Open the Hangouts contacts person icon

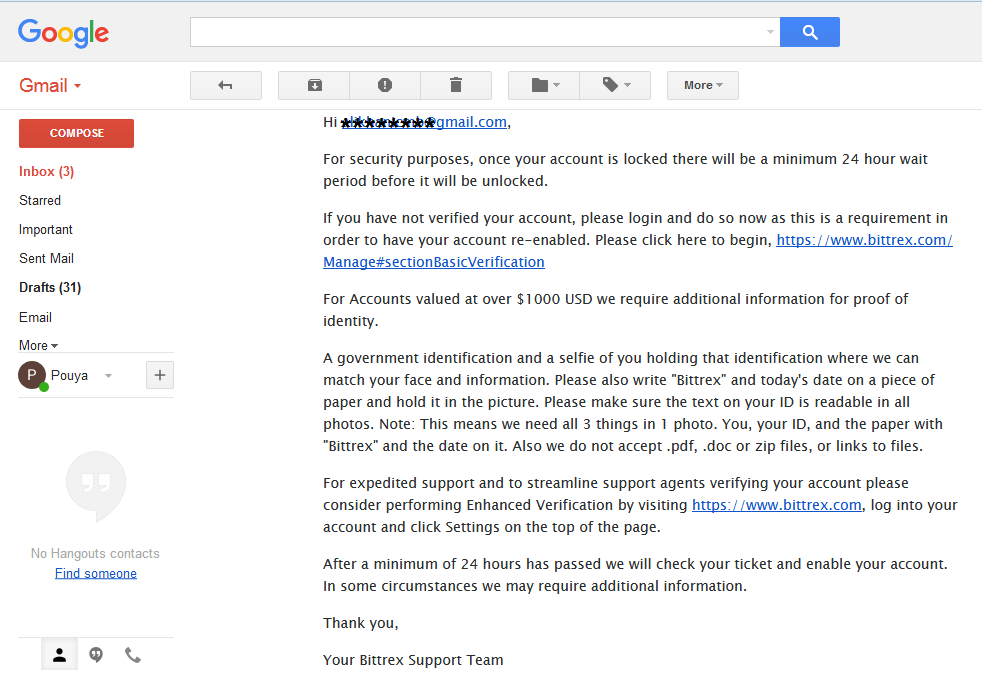(x=59, y=655)
